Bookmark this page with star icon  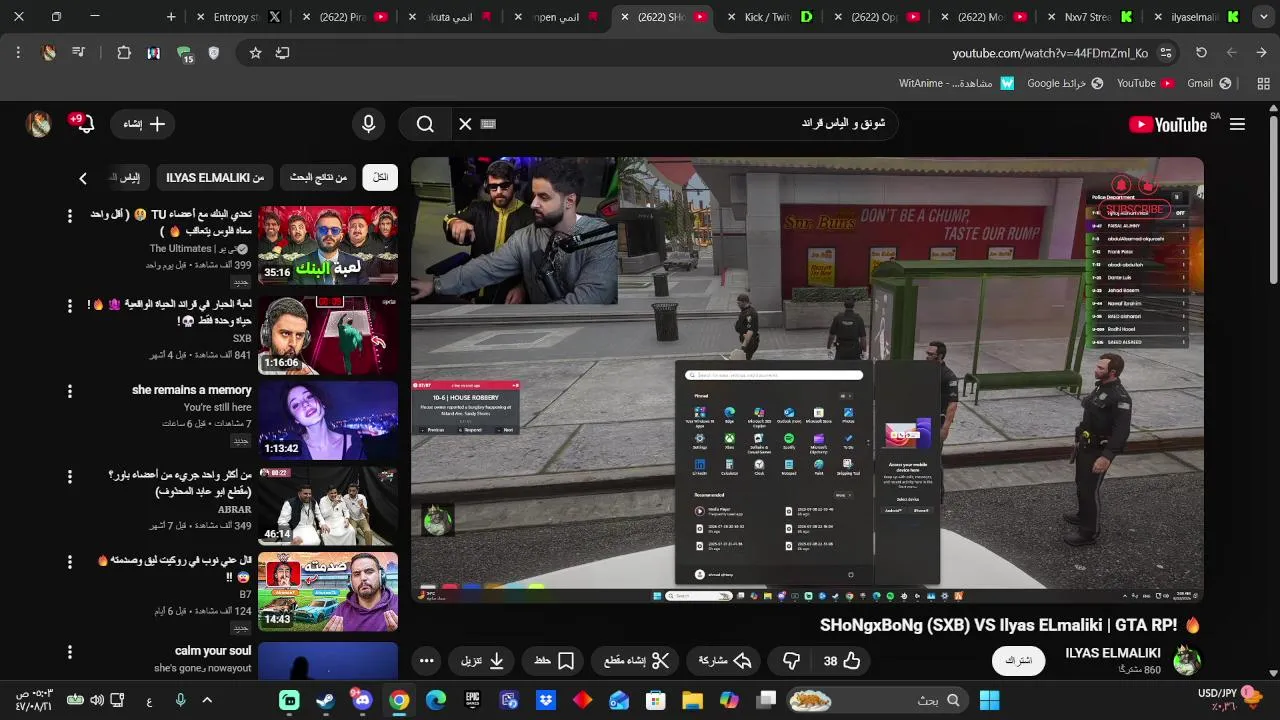pos(255,53)
